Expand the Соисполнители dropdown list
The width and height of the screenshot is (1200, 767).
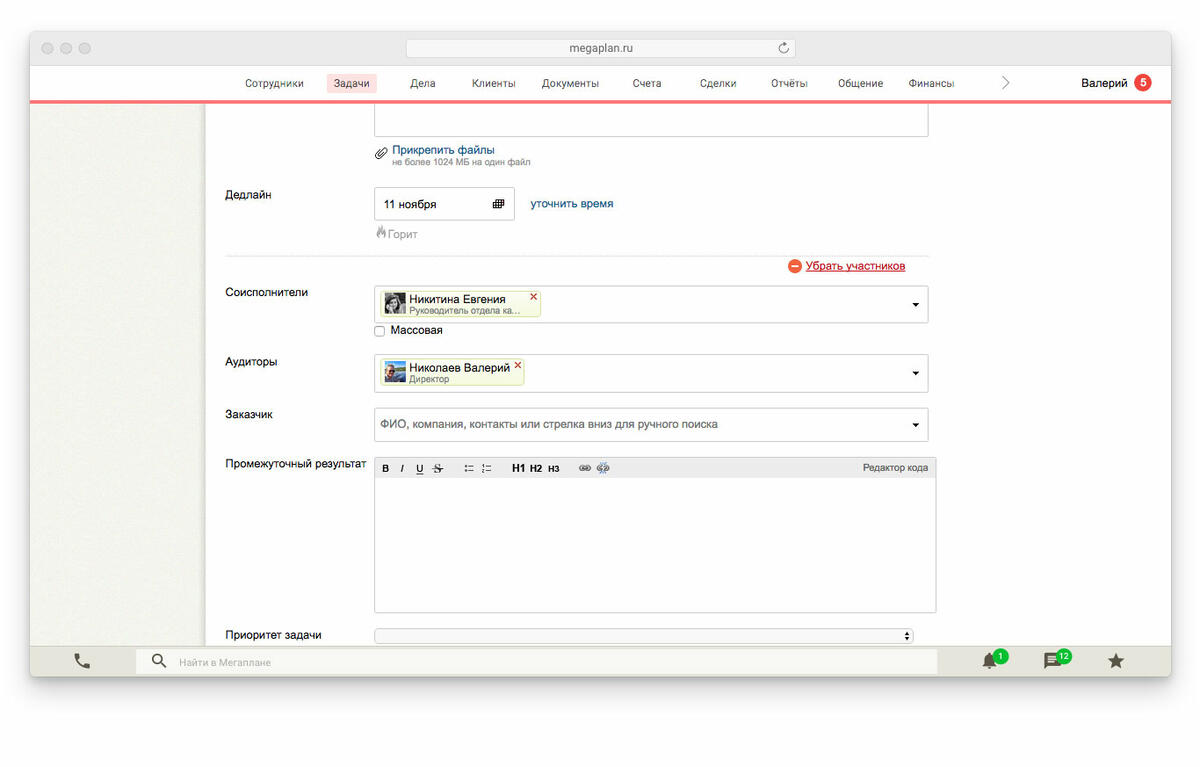click(x=915, y=305)
